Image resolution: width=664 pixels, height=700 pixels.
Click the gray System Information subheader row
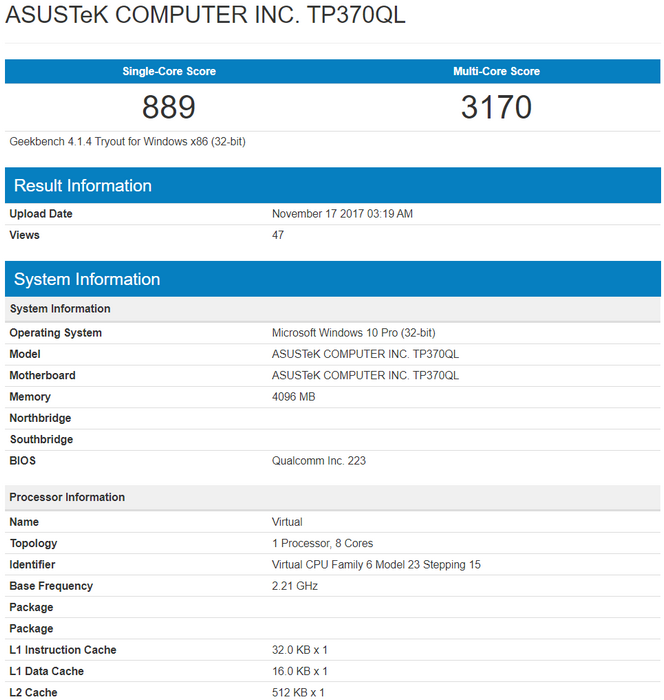pyautogui.click(x=333, y=309)
